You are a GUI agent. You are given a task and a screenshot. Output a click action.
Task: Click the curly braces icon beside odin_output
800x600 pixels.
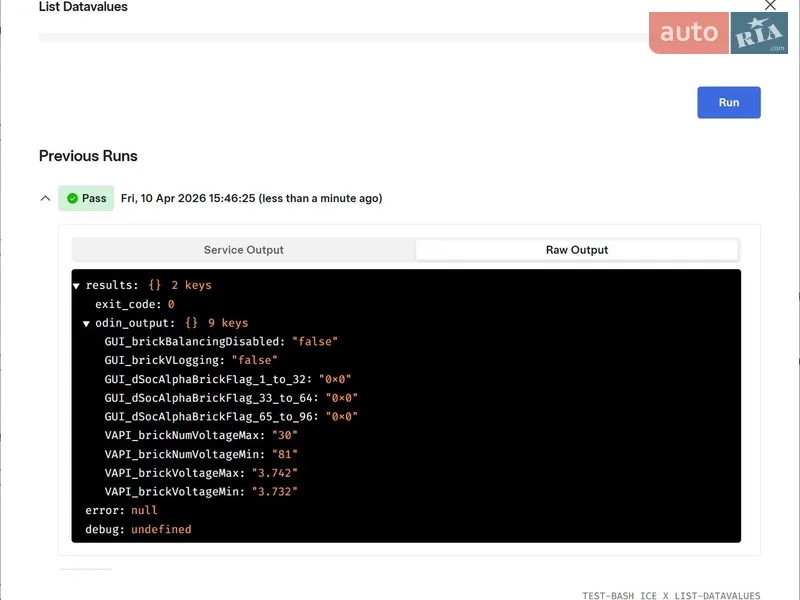(x=192, y=323)
